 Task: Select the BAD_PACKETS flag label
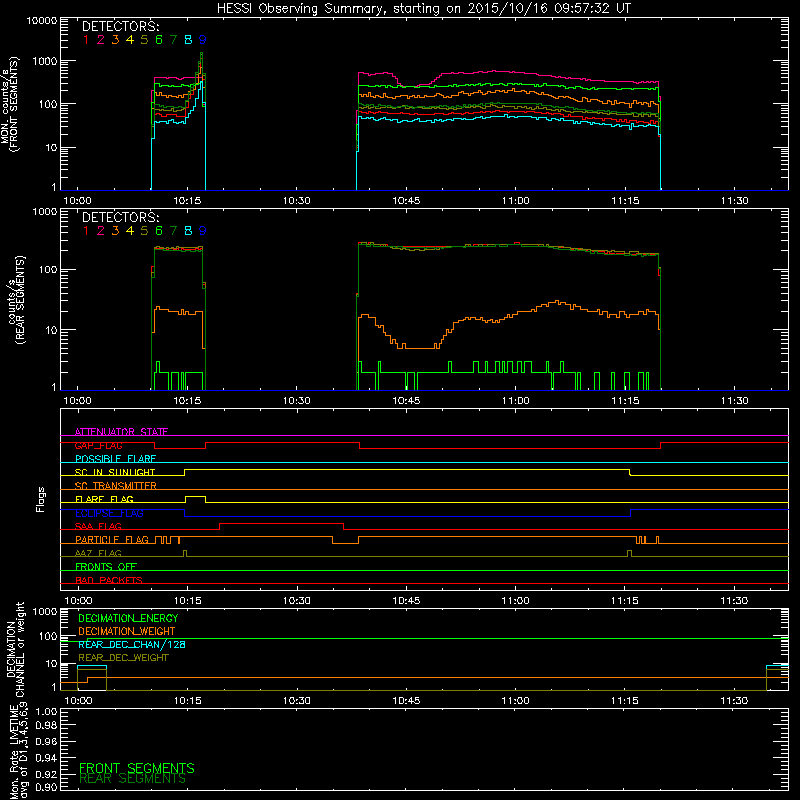109,580
